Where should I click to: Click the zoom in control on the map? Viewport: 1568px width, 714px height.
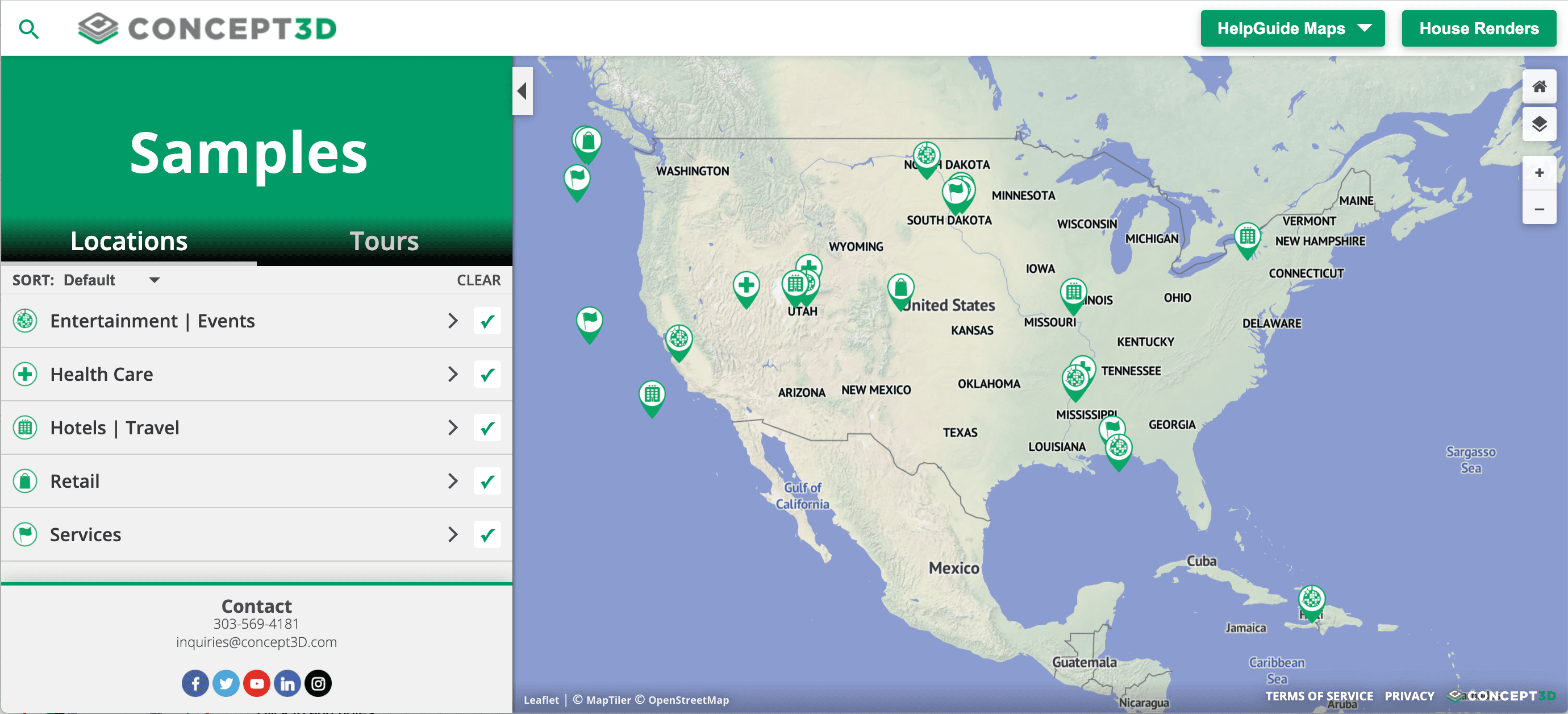(x=1540, y=172)
